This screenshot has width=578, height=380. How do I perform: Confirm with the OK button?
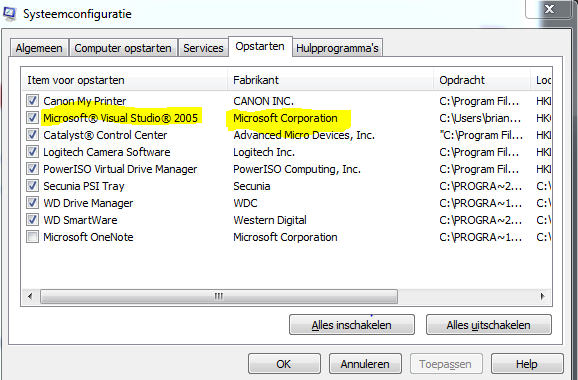284,364
